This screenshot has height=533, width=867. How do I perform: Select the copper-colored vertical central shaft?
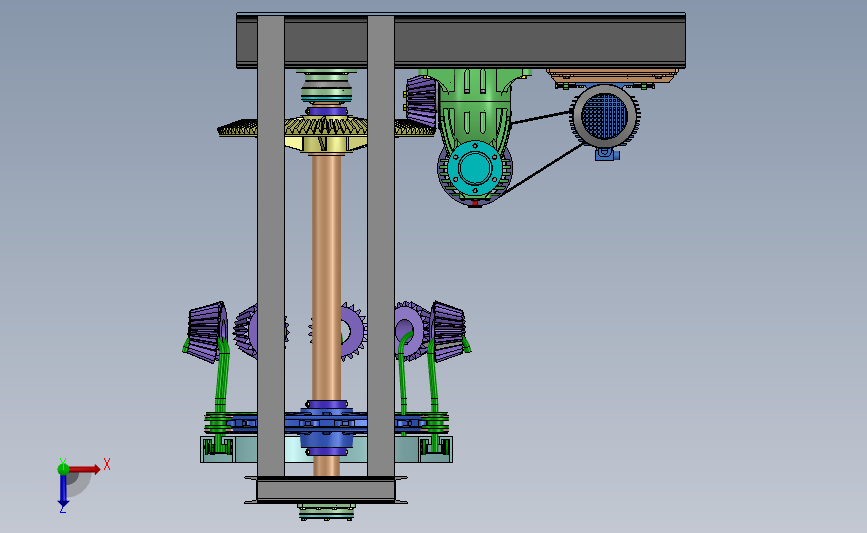click(326, 276)
